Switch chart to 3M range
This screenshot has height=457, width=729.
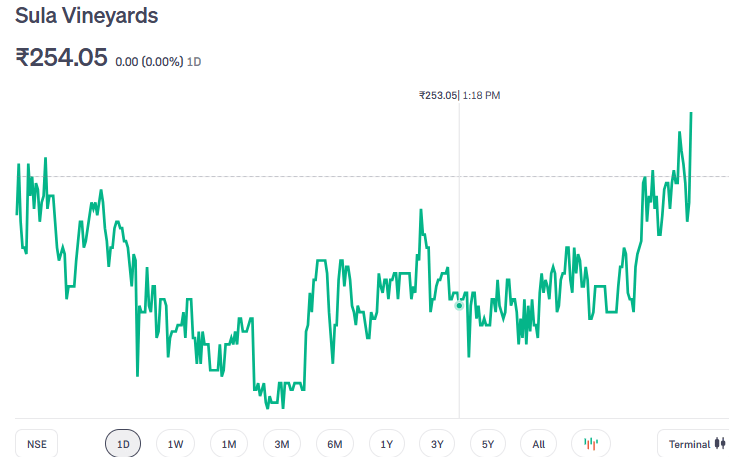[282, 444]
